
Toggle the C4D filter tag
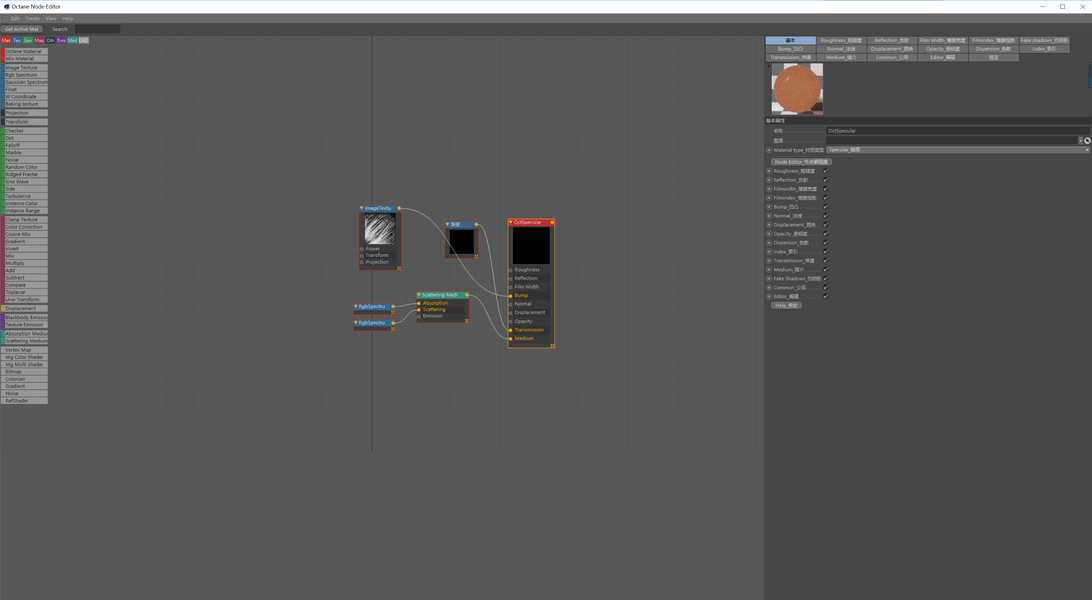84,40
